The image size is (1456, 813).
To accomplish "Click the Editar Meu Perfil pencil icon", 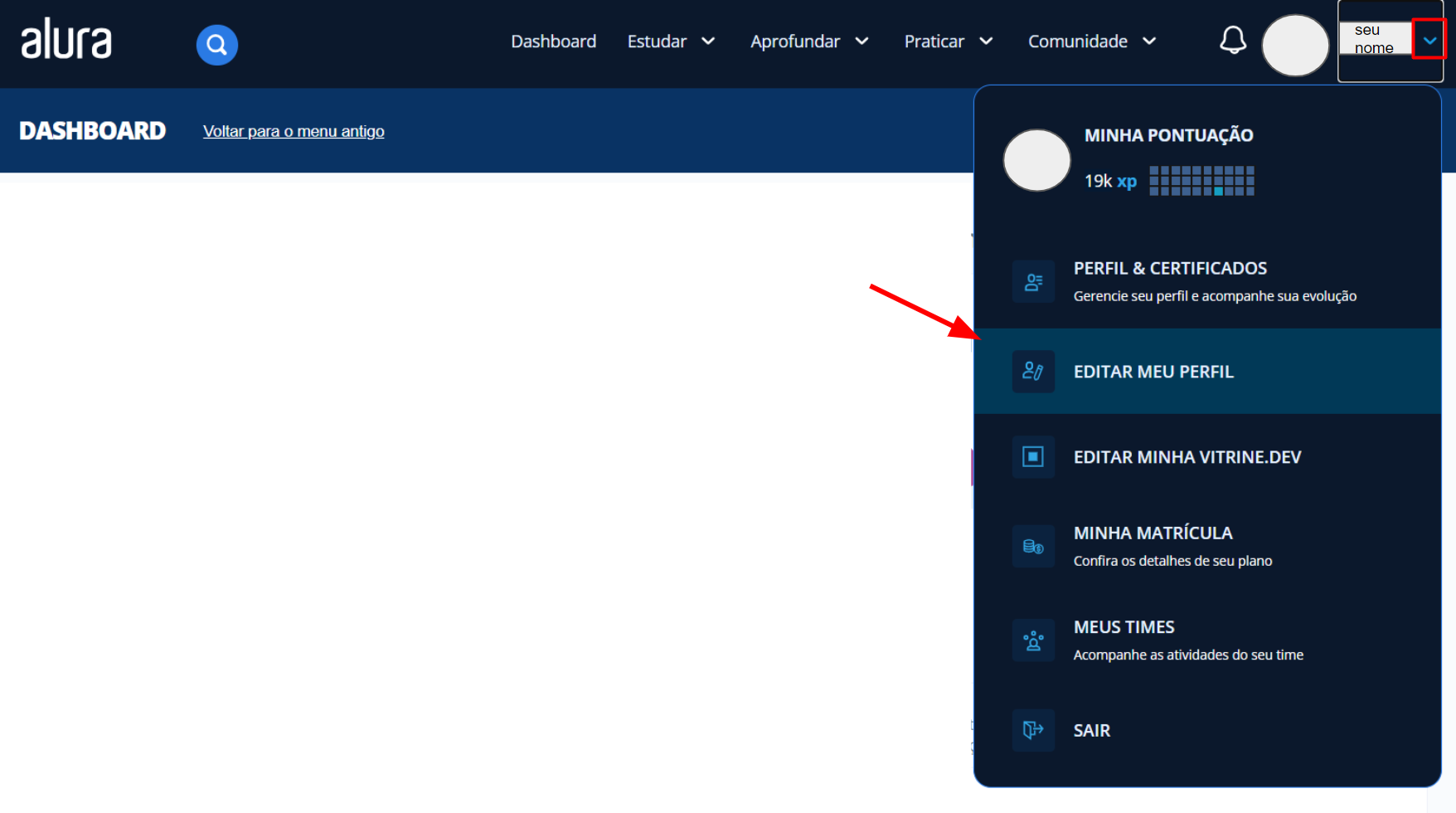I will point(1032,372).
